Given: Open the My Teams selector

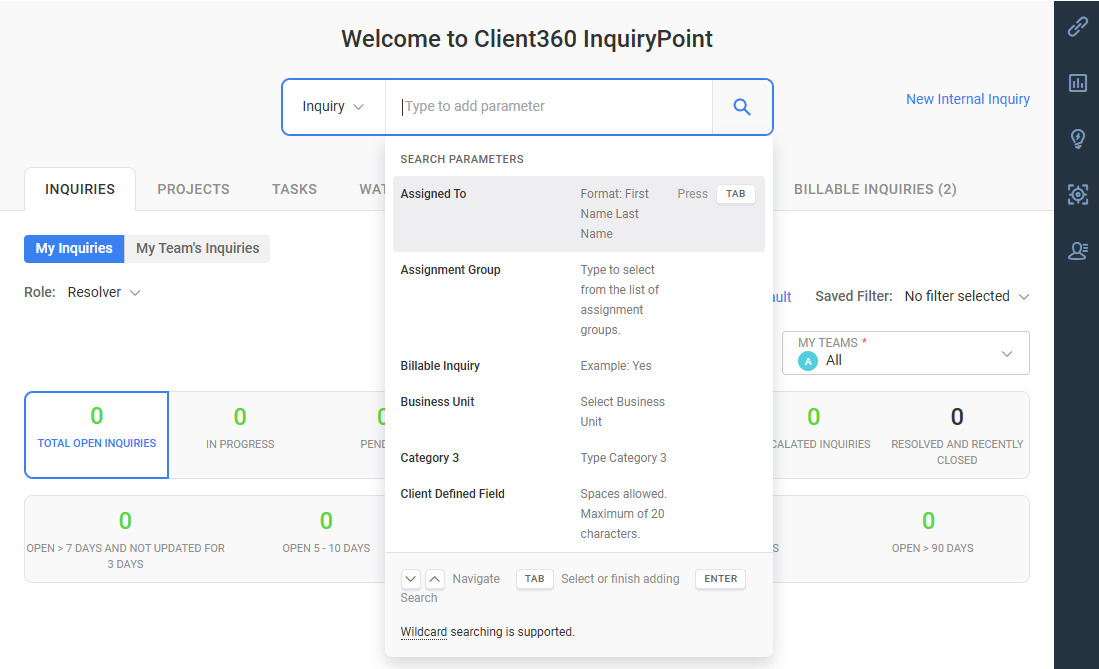Looking at the screenshot, I should (905, 353).
